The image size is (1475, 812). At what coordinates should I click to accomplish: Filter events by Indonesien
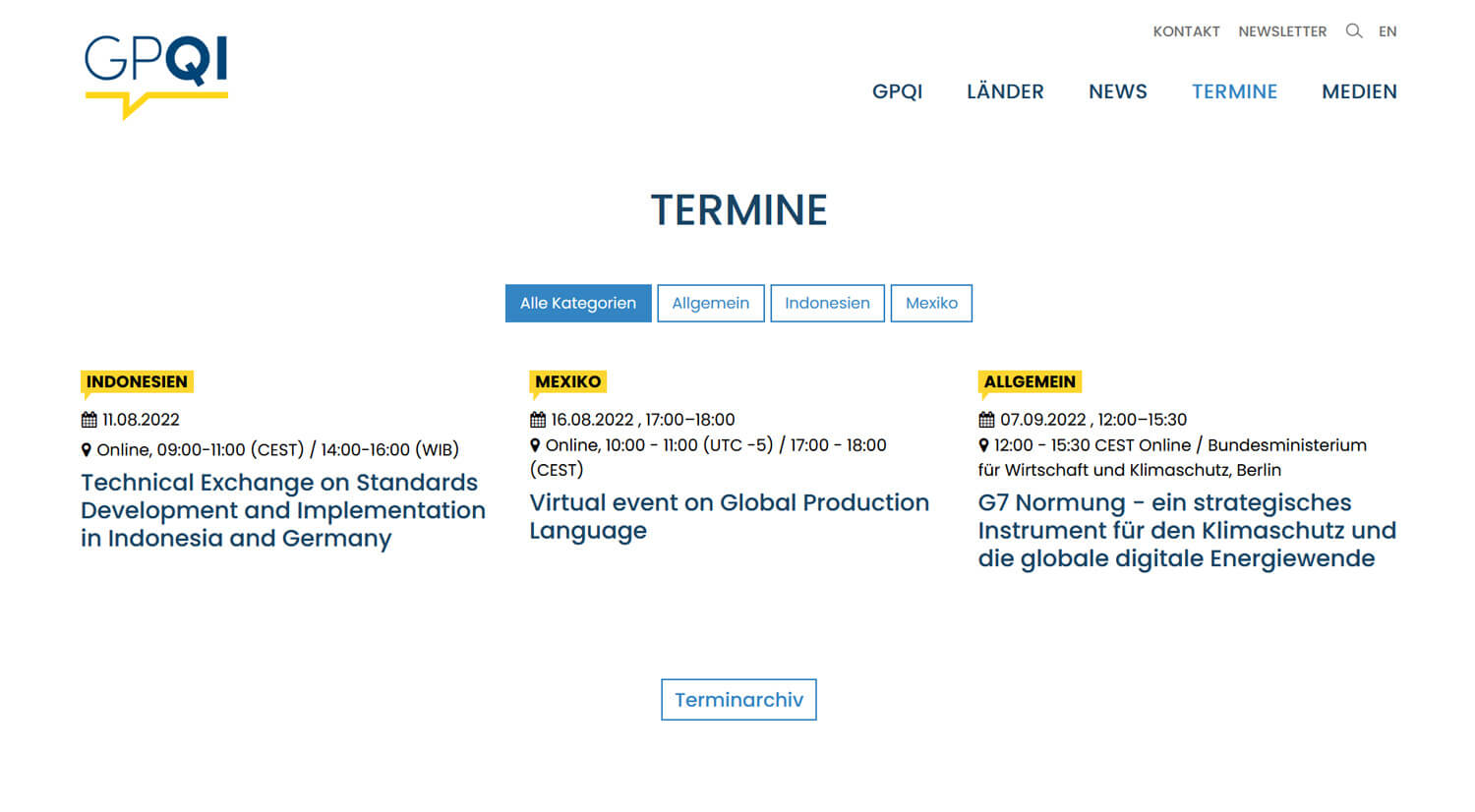(827, 304)
